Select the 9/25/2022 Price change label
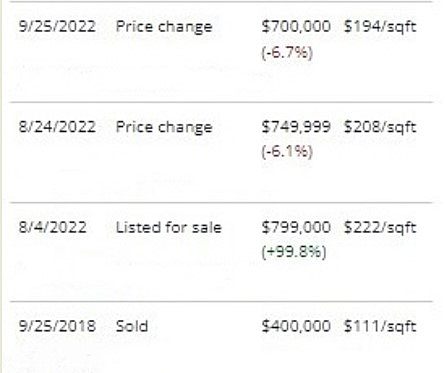The height and width of the screenshot is (373, 446). pos(164,27)
